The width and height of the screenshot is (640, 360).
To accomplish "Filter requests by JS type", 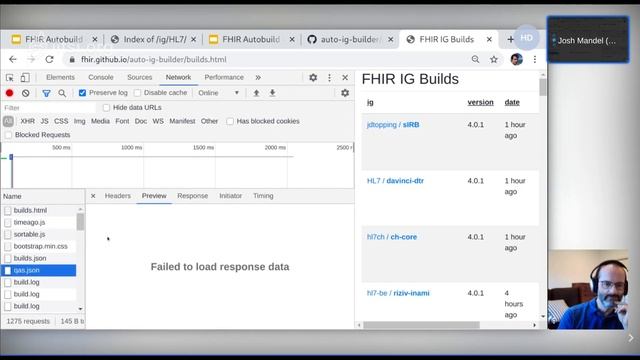I will click(x=44, y=121).
